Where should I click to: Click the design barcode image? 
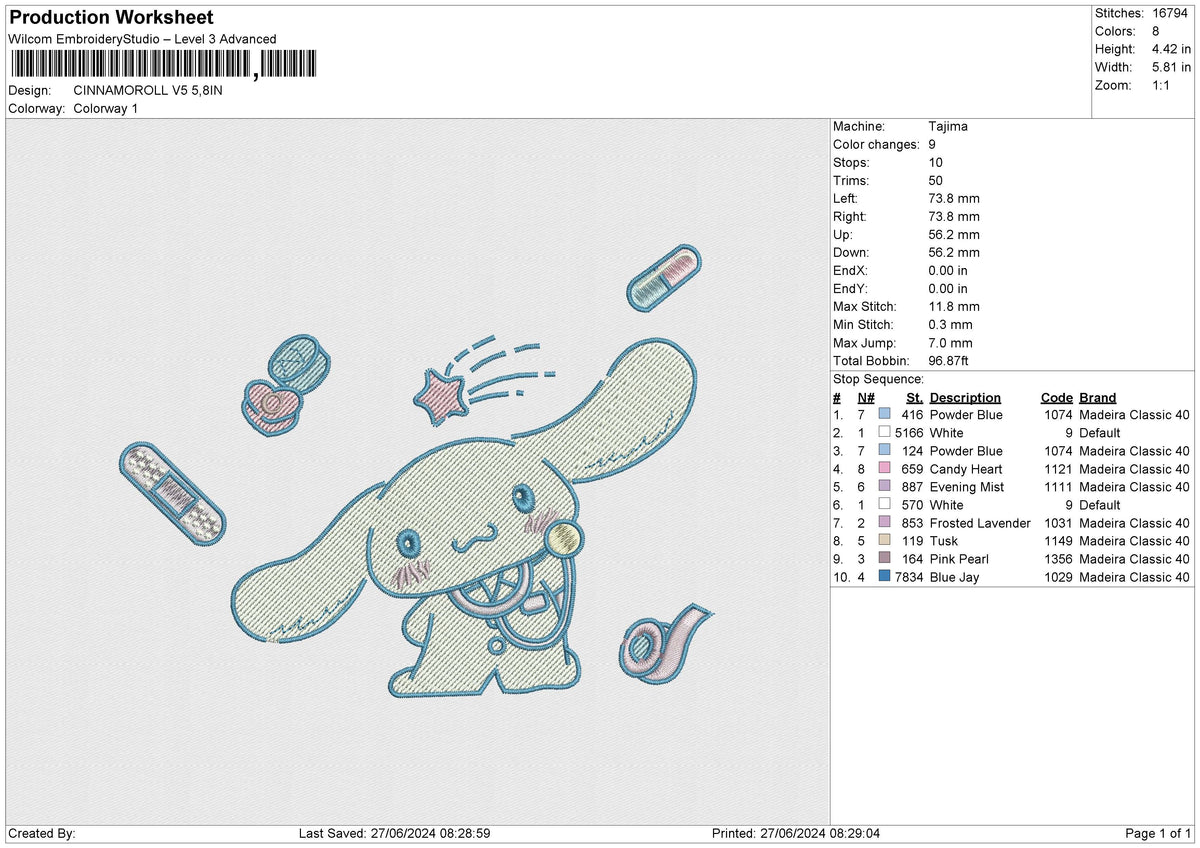163,65
